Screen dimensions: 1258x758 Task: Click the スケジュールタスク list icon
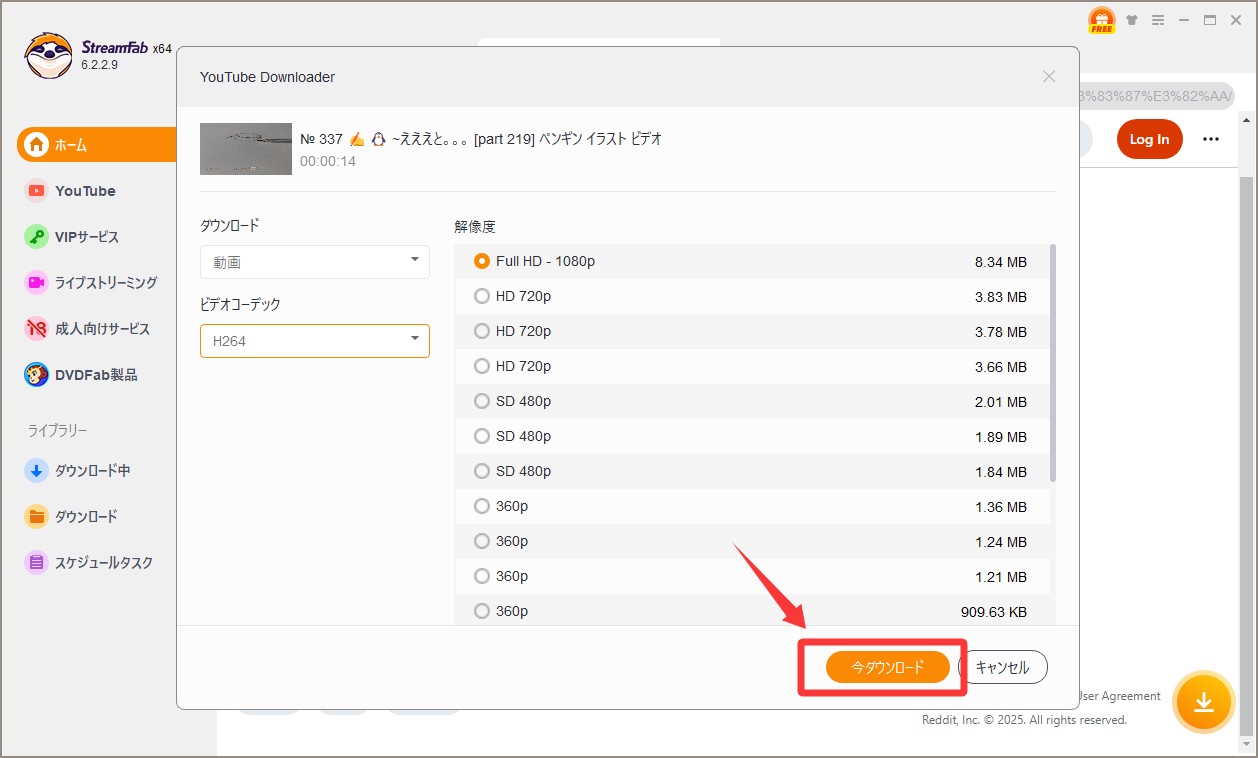37,562
